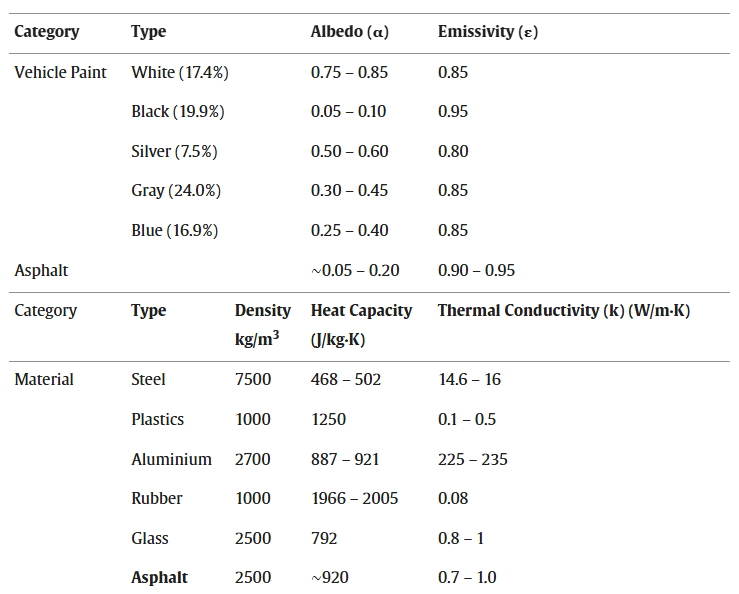
Task: Click the Albedo (α) column header
Action: pos(349,32)
